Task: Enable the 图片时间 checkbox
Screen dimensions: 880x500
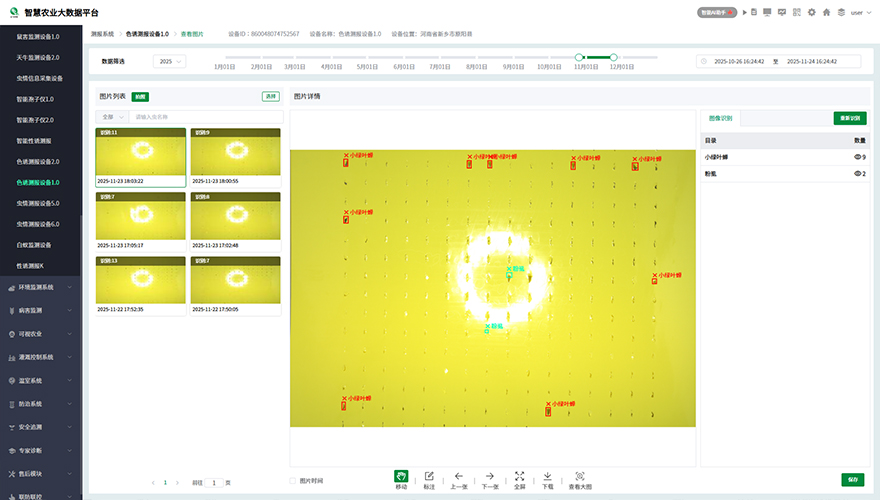Action: pyautogui.click(x=293, y=481)
